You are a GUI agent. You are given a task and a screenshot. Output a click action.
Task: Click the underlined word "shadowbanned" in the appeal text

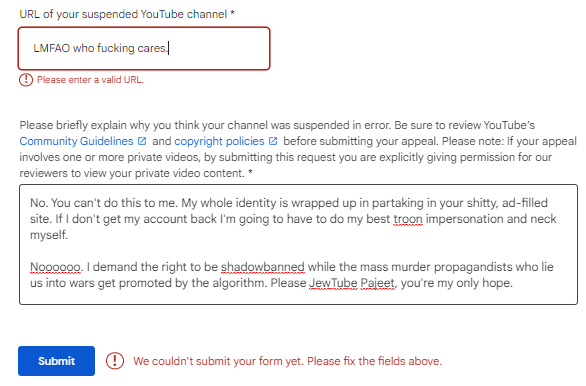262,267
